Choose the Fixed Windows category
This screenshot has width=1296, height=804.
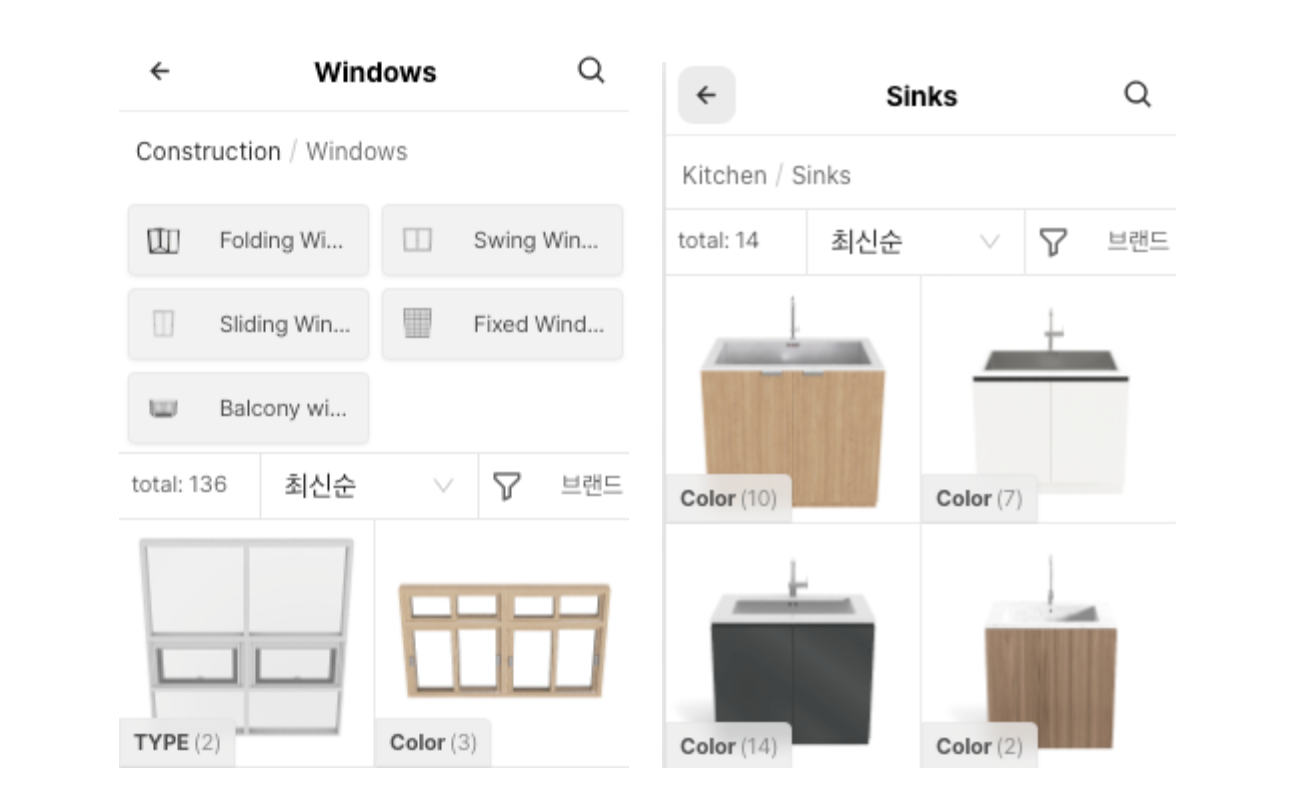tap(502, 324)
